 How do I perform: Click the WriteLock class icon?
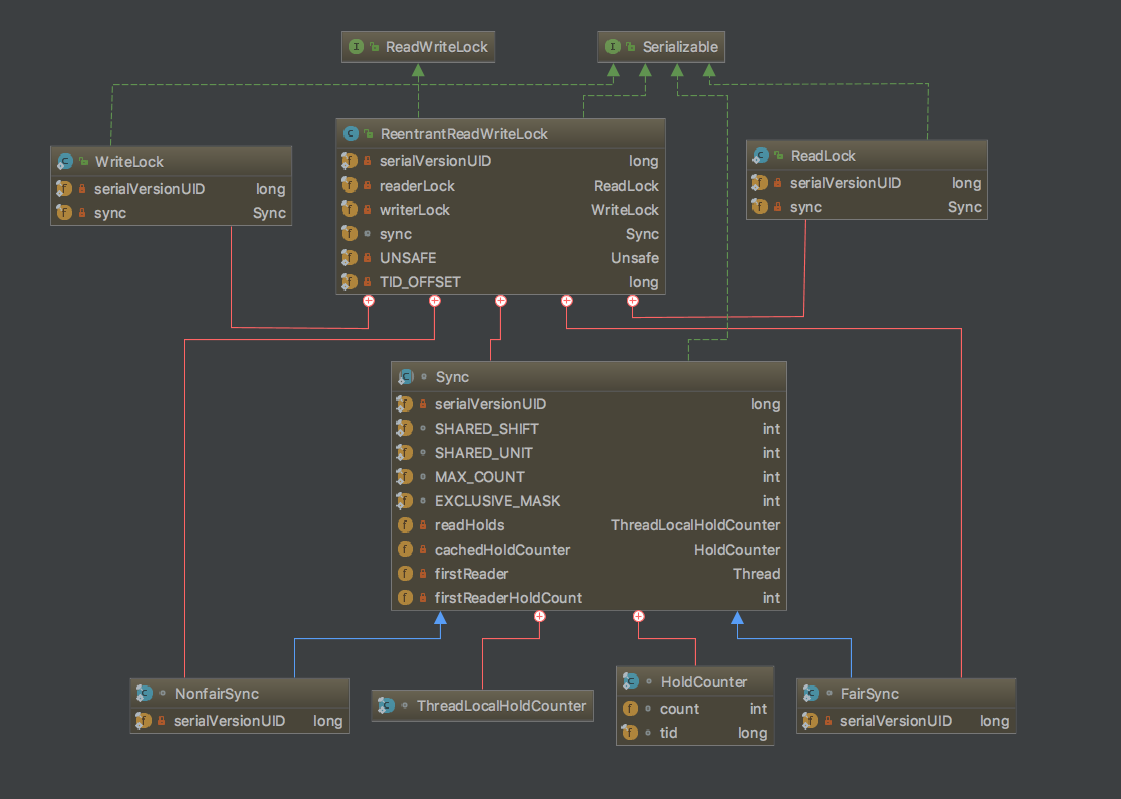(x=65, y=161)
